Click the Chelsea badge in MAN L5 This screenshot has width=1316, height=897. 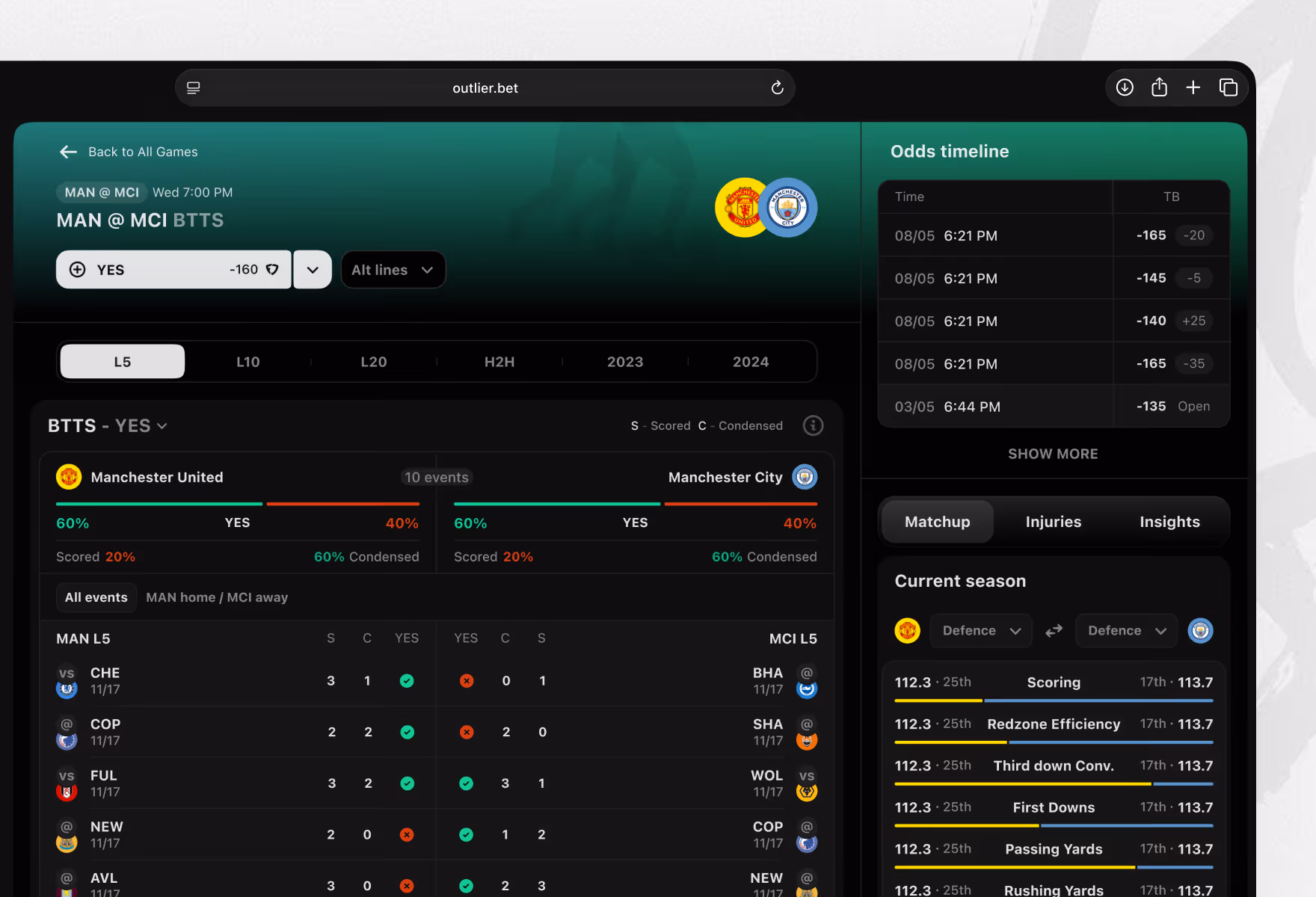click(x=67, y=690)
